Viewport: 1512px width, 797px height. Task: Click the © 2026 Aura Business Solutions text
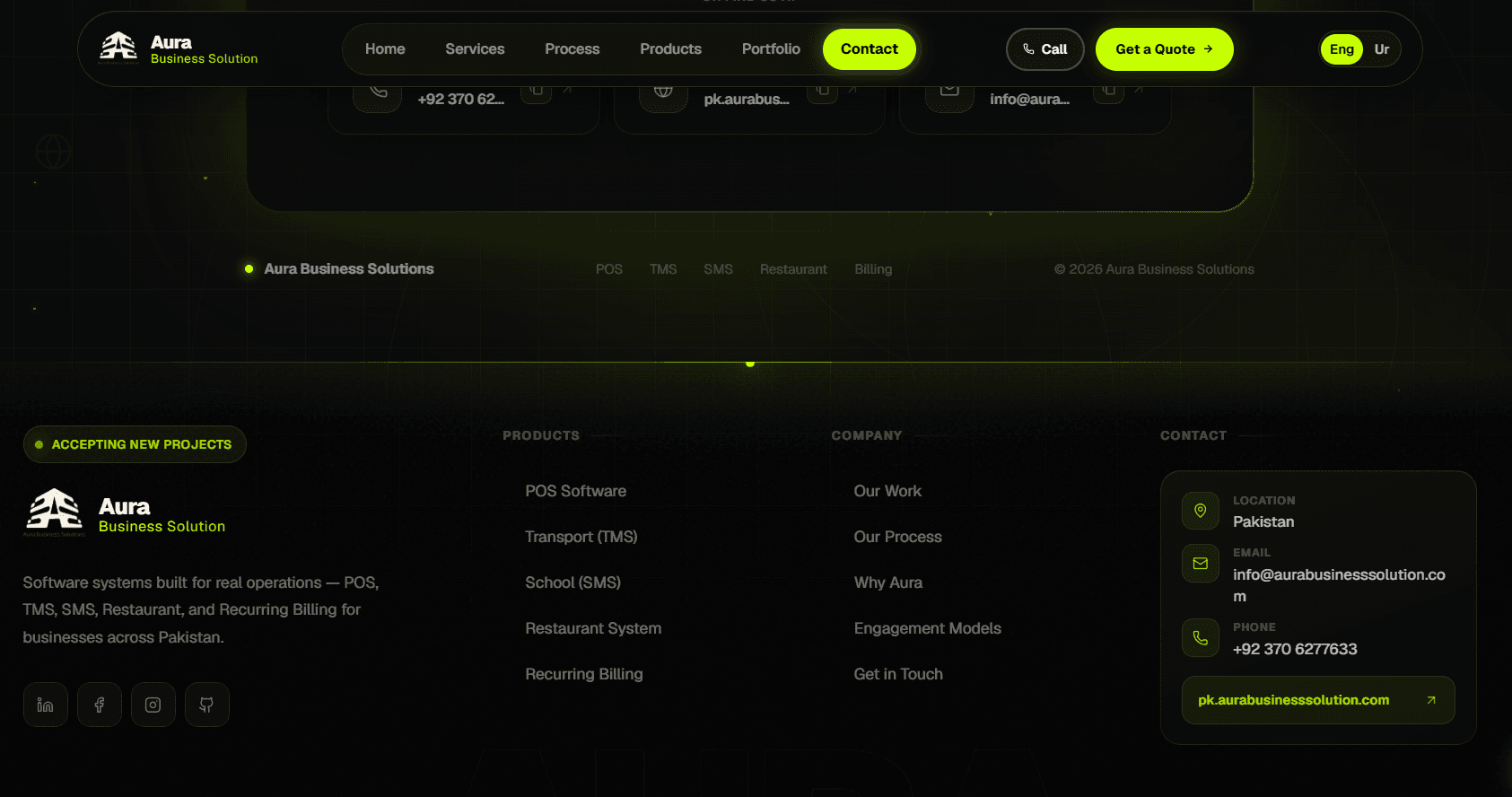(x=1154, y=269)
